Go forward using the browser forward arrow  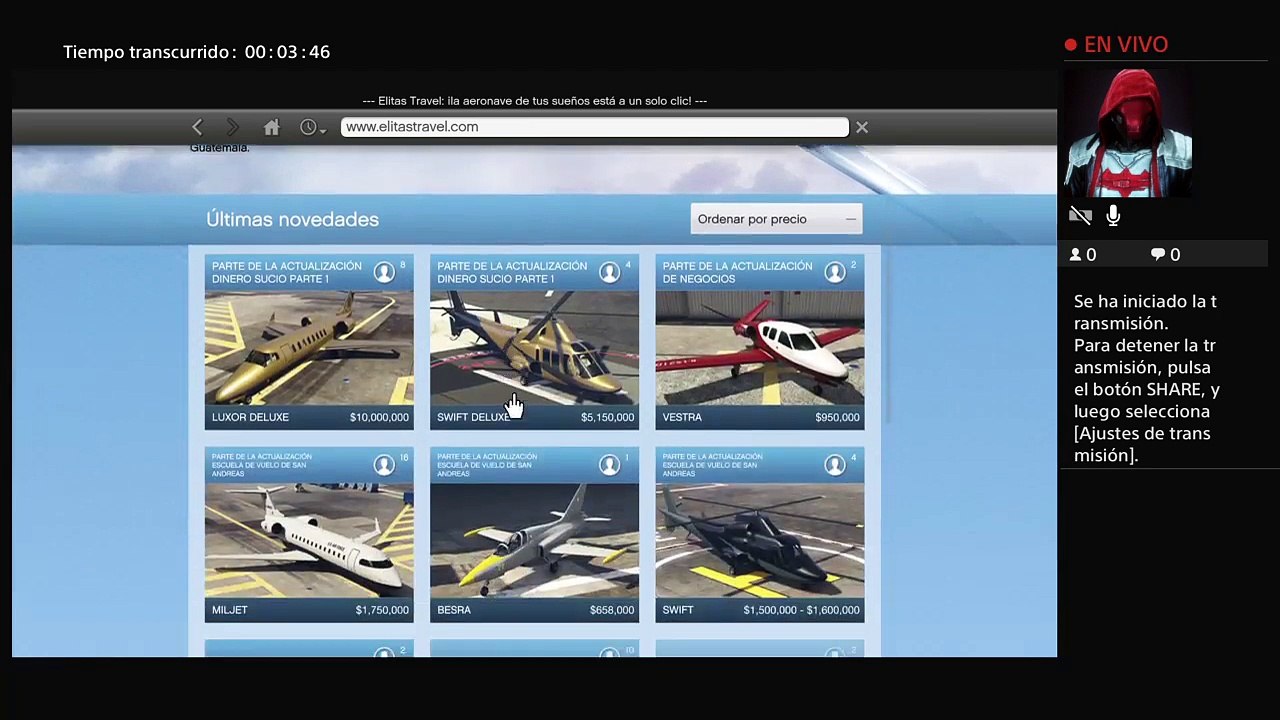click(233, 127)
